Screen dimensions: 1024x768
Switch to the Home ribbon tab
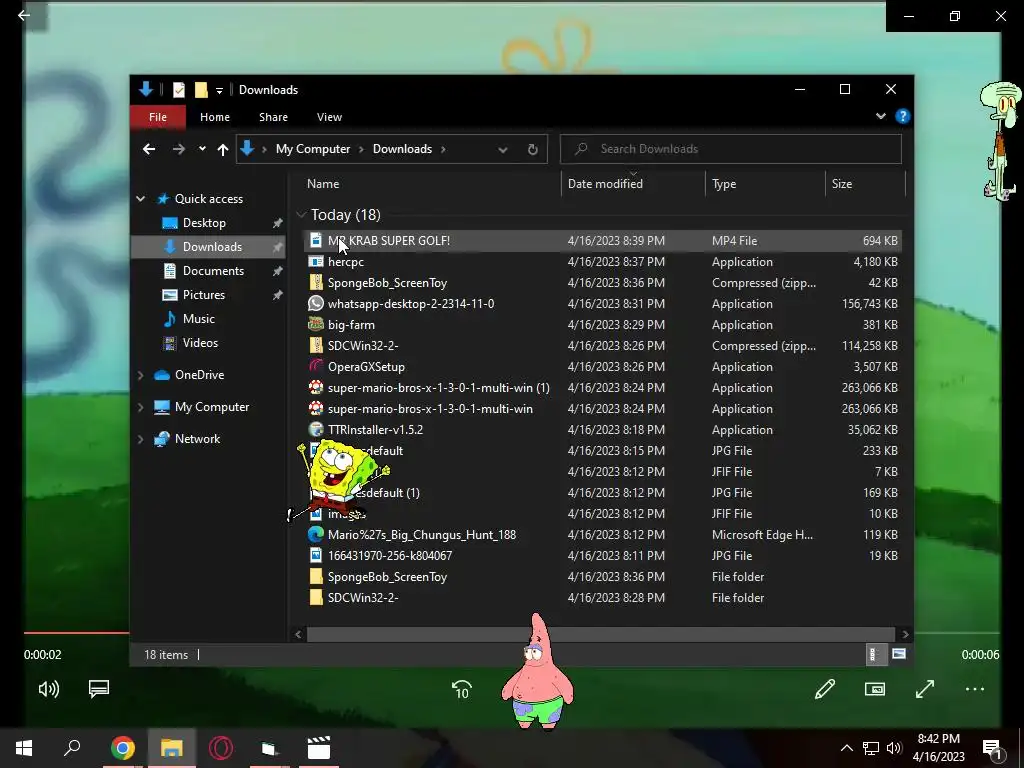click(215, 117)
